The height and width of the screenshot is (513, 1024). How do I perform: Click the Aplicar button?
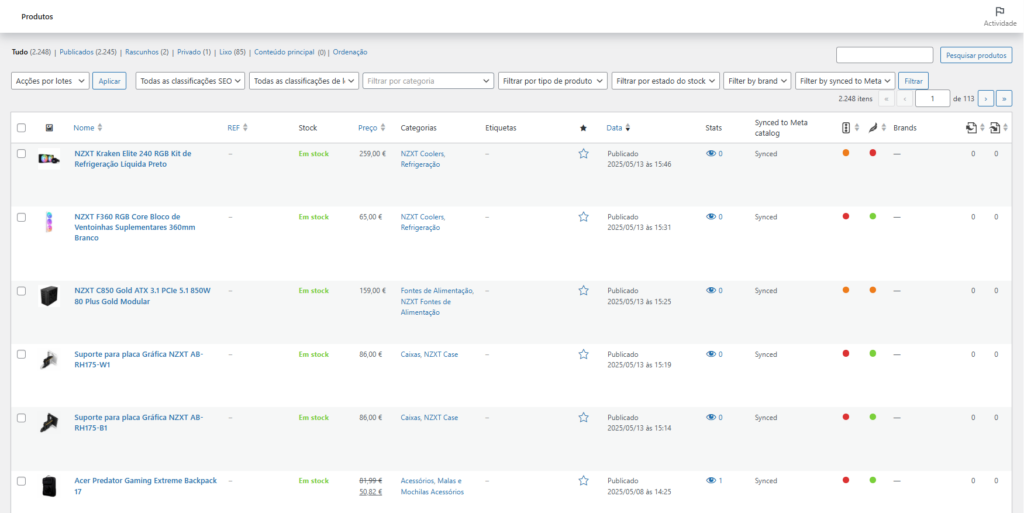[x=109, y=81]
